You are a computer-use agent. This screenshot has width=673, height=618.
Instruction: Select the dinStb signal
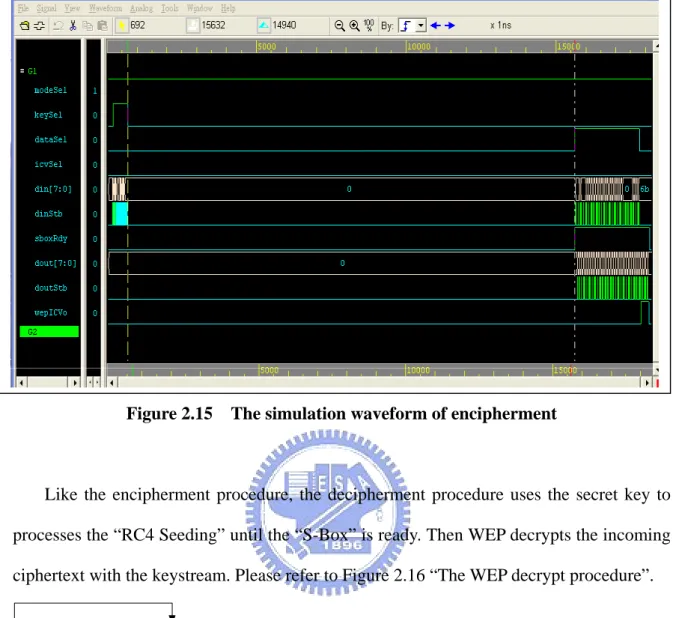pos(48,214)
